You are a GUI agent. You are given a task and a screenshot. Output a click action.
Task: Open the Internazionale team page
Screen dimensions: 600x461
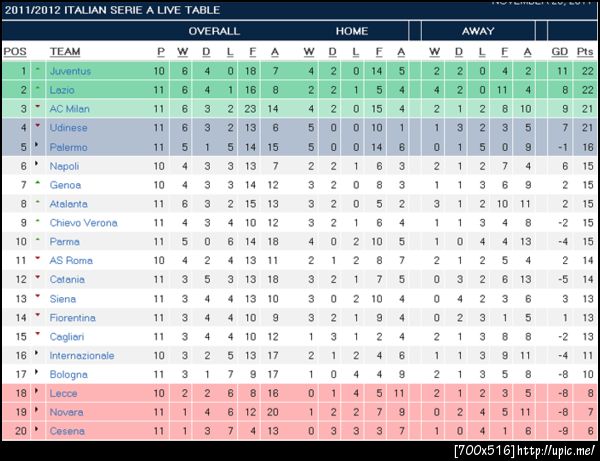click(x=82, y=355)
